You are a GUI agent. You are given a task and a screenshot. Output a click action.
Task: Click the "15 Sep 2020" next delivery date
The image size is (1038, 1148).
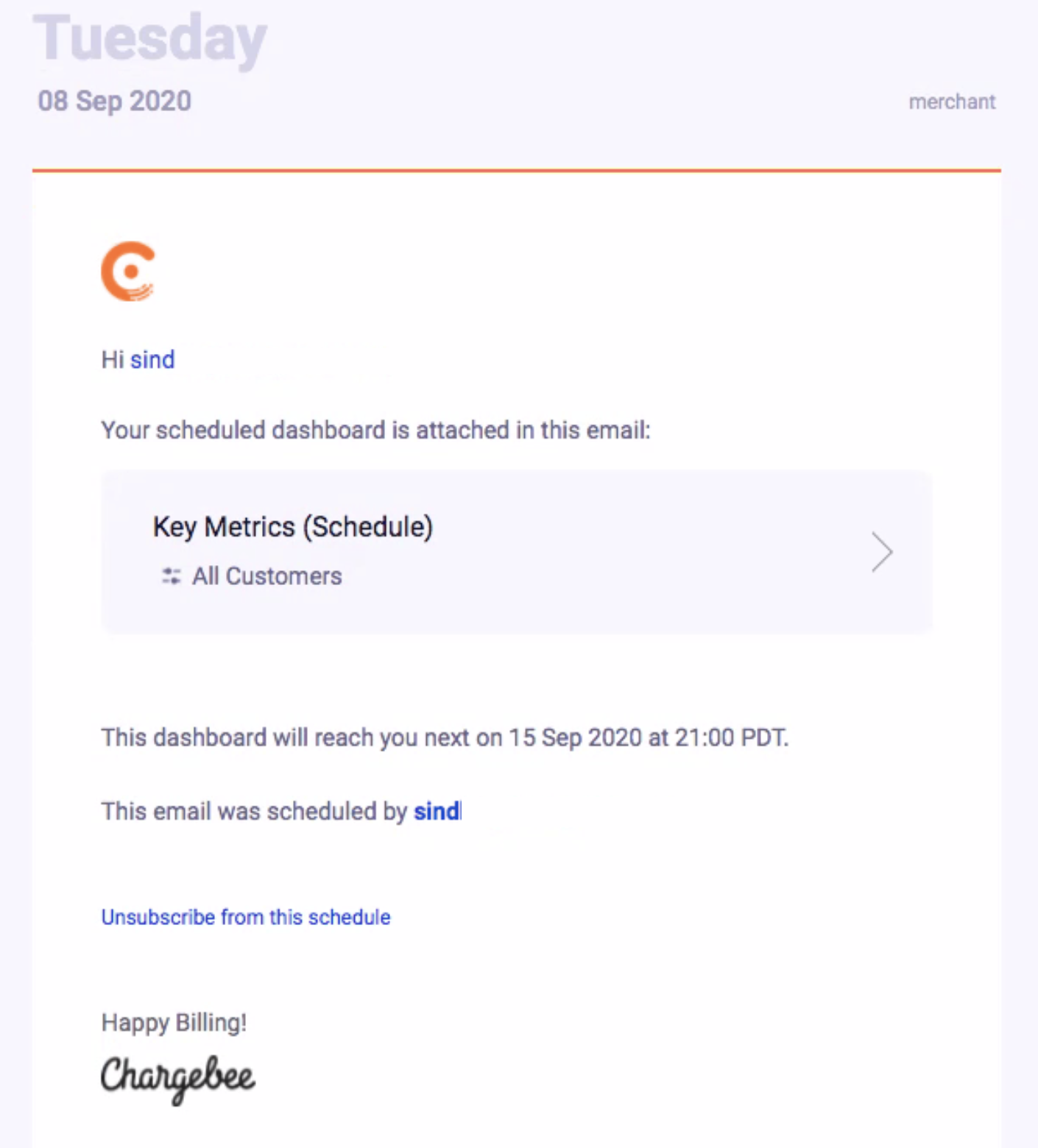click(x=575, y=737)
